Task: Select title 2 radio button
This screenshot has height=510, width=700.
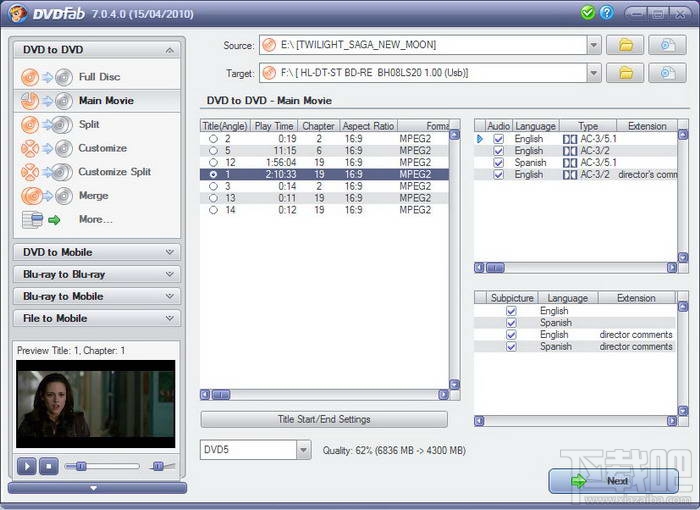Action: [213, 139]
